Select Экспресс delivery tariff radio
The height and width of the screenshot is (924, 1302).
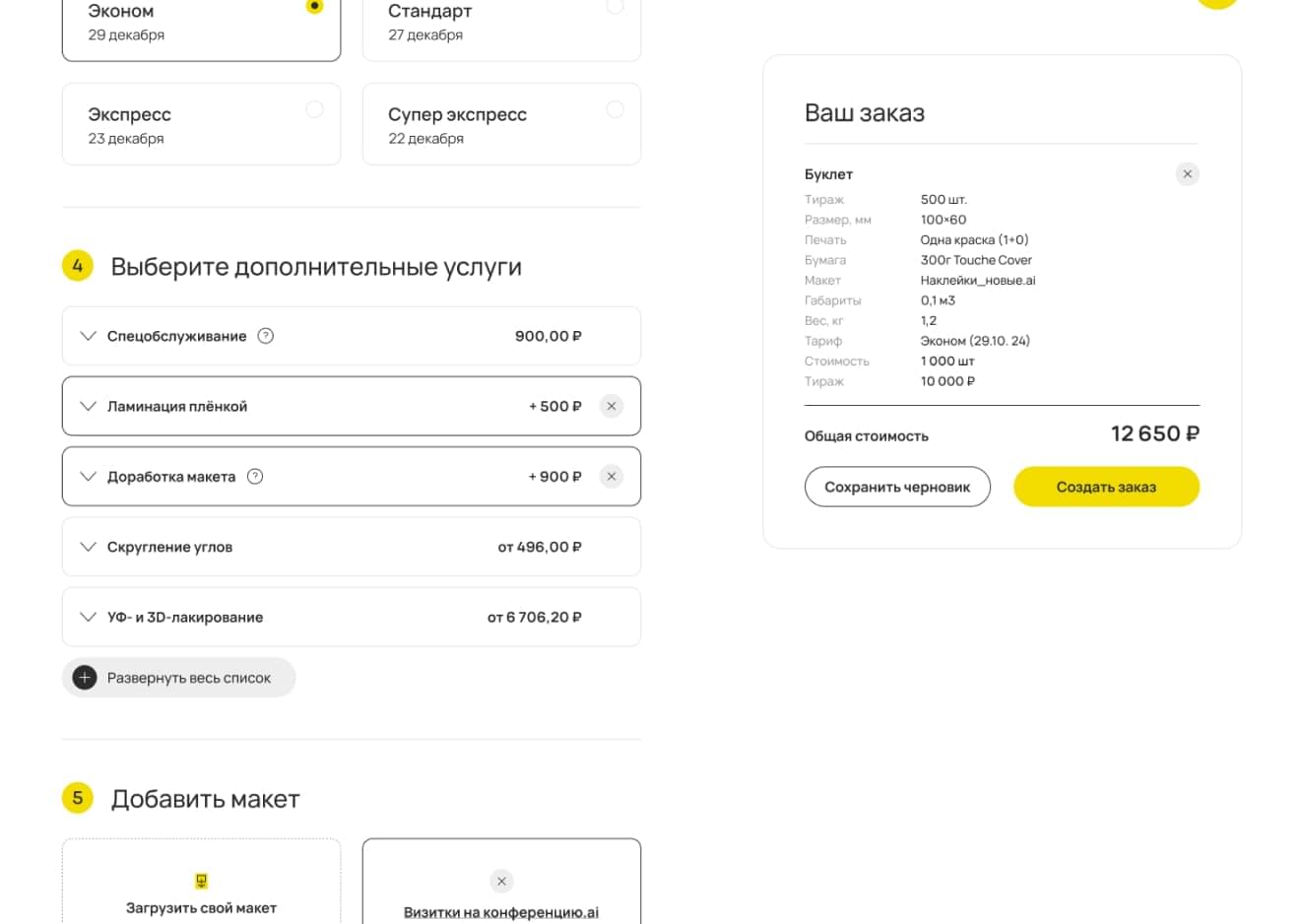pyautogui.click(x=314, y=109)
